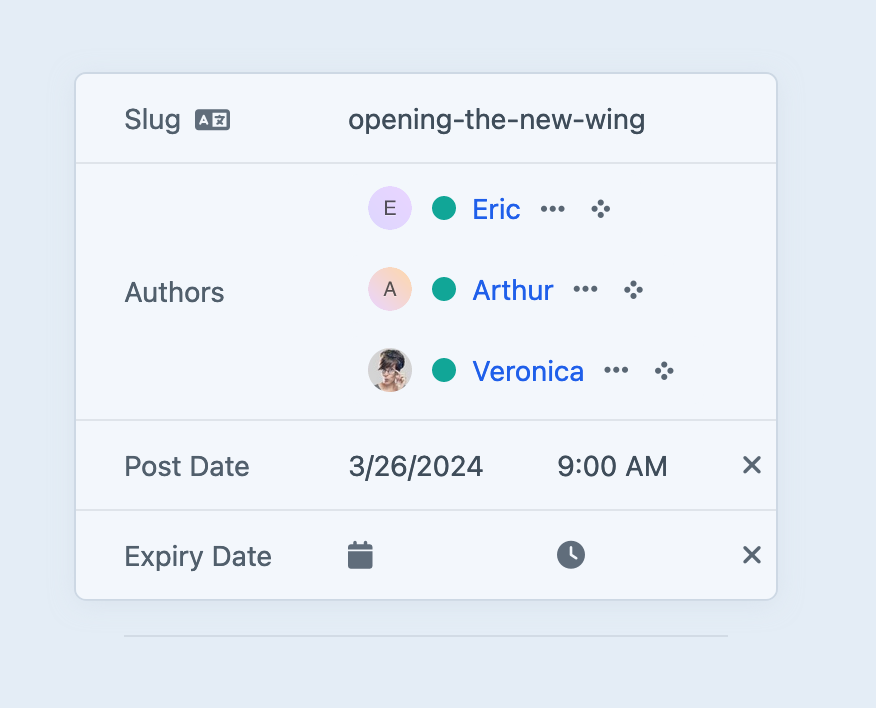Open the Eric author link
Screen dimensions: 876x708
[x=496, y=209]
